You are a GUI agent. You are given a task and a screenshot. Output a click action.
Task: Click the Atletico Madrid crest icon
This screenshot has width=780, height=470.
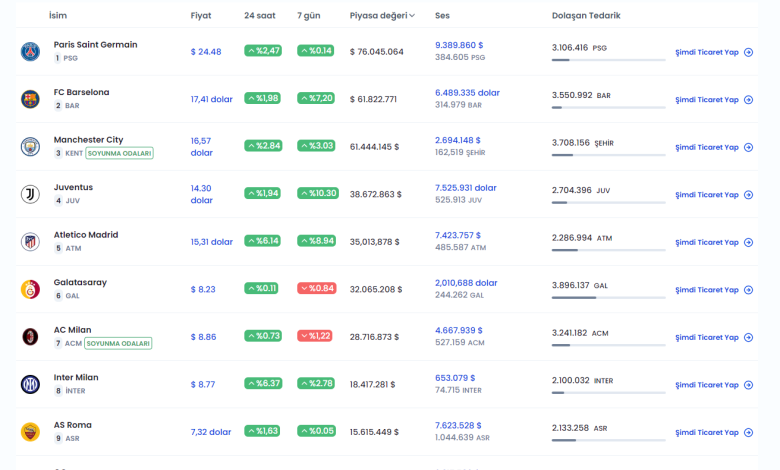[x=30, y=242]
